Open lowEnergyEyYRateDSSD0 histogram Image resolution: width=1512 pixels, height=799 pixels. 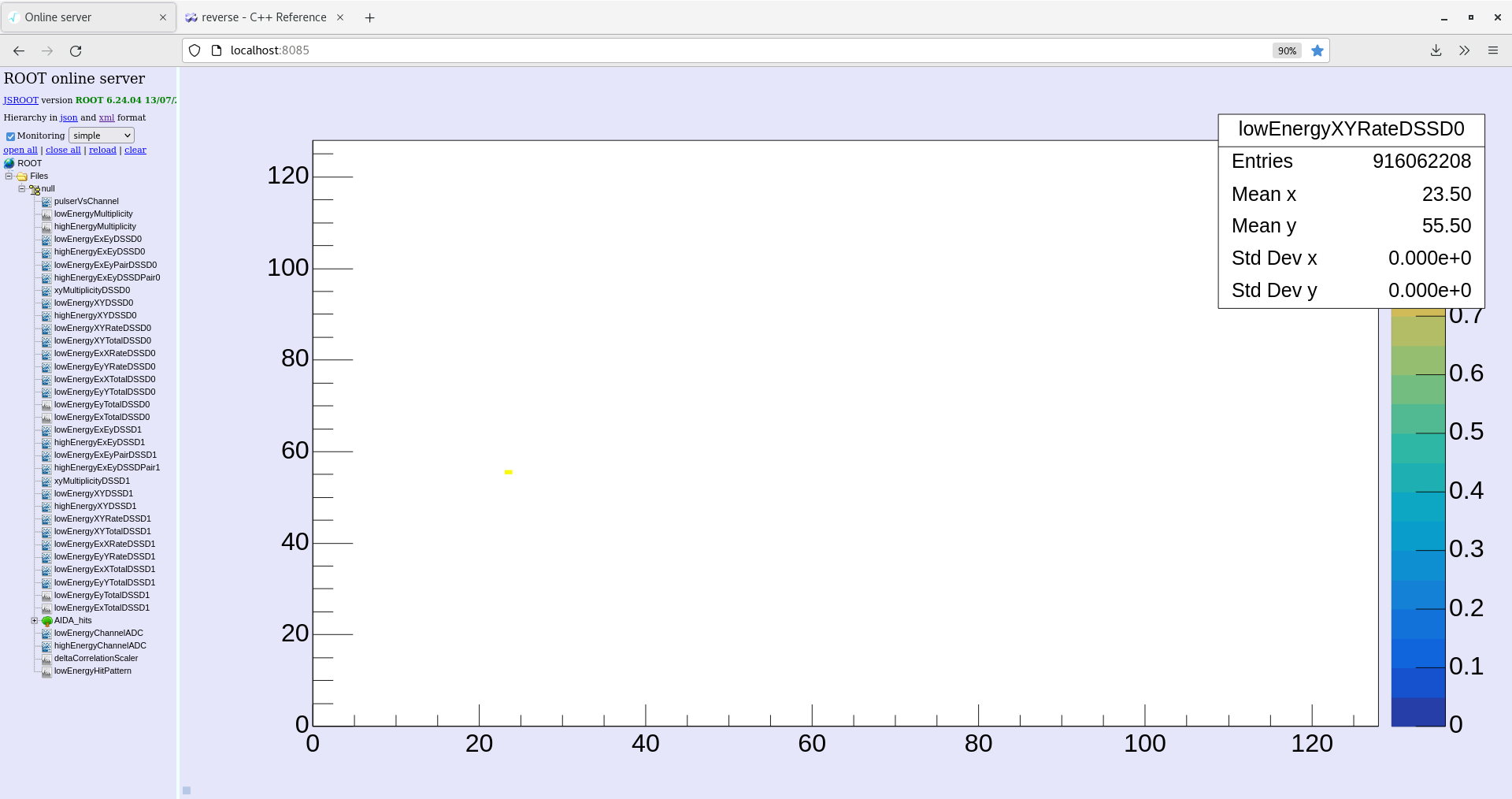[x=105, y=367]
